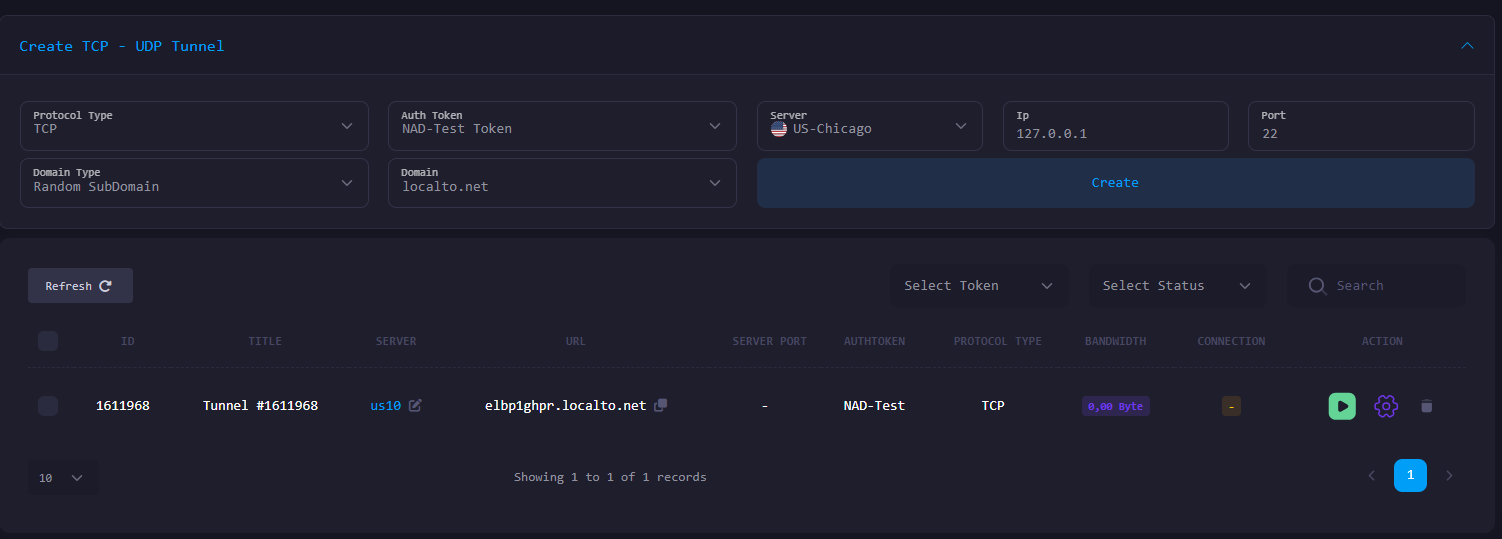The height and width of the screenshot is (539, 1502).
Task: Open the Select Status filter
Action: click(1177, 286)
